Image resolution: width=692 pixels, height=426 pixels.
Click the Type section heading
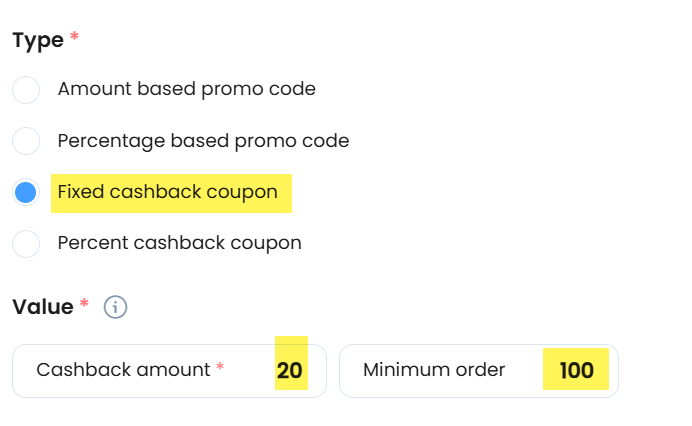coord(38,41)
